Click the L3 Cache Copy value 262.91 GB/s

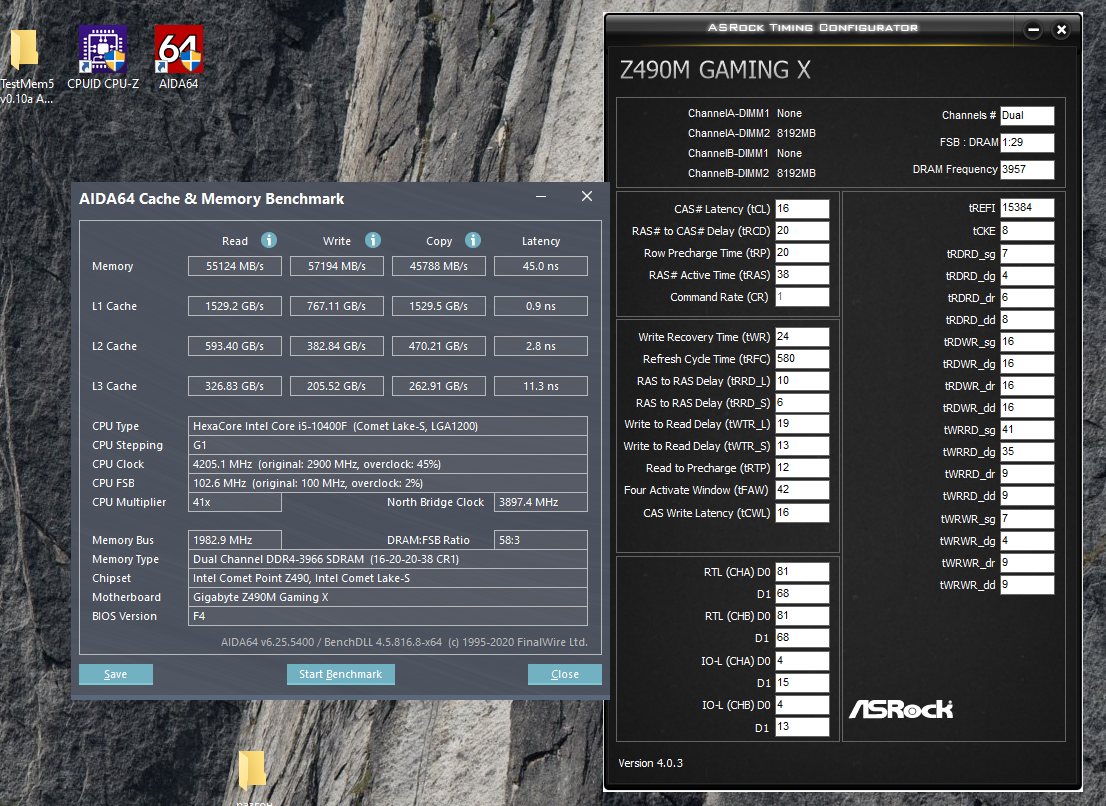439,386
